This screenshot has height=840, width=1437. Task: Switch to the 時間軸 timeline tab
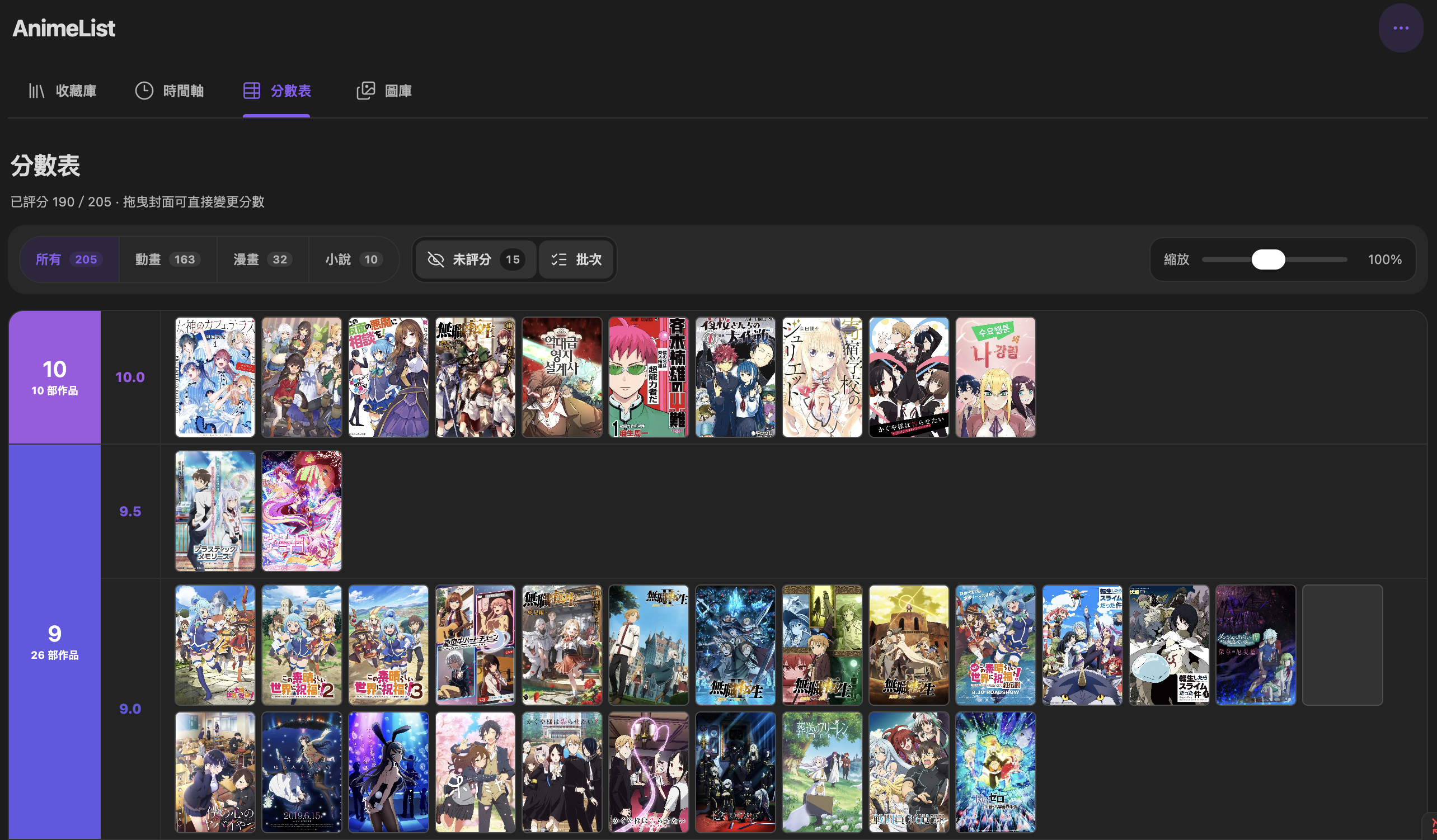pyautogui.click(x=170, y=91)
